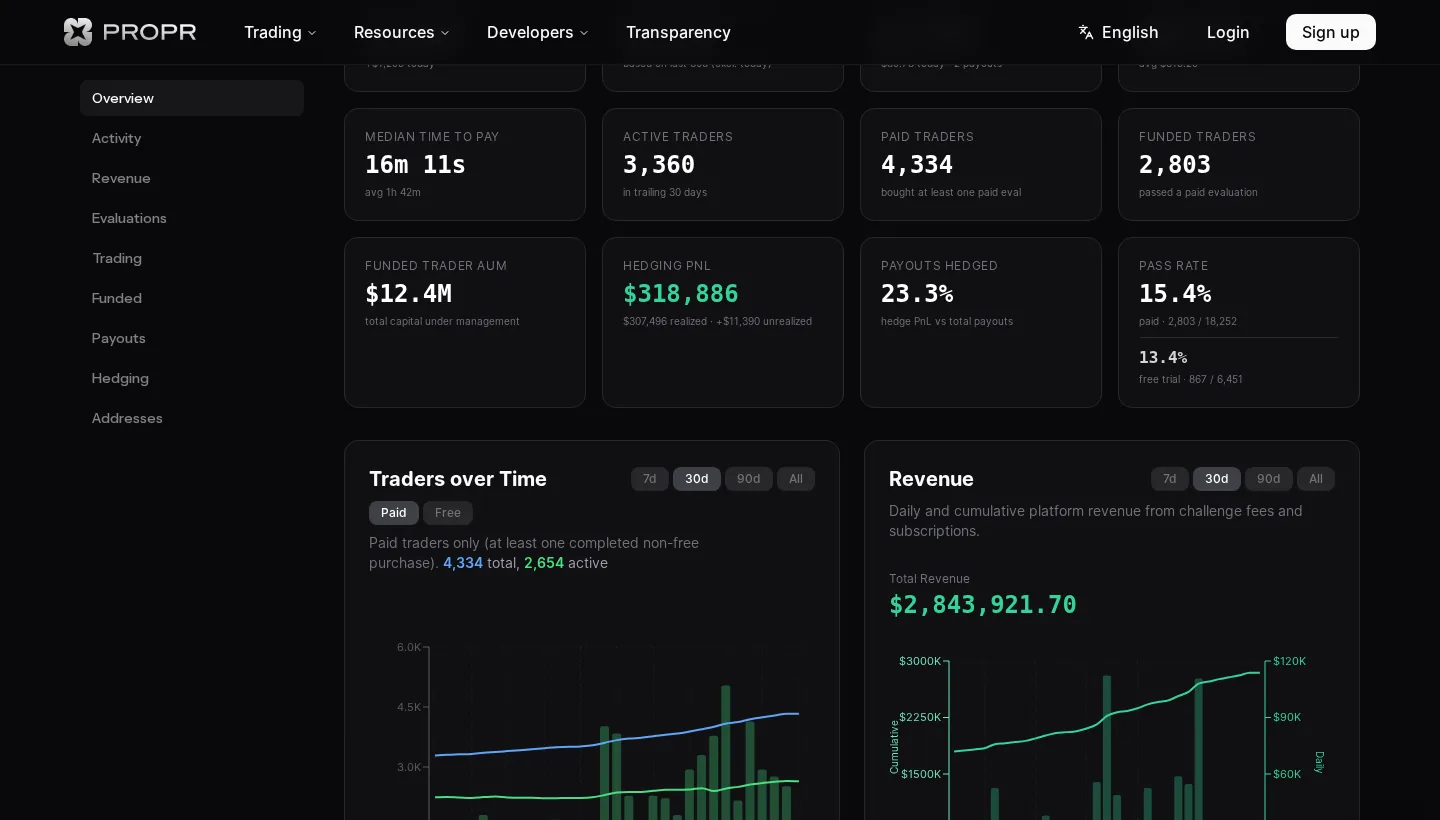Set Traders over Time range to 30d
1440x820 pixels.
(x=697, y=479)
